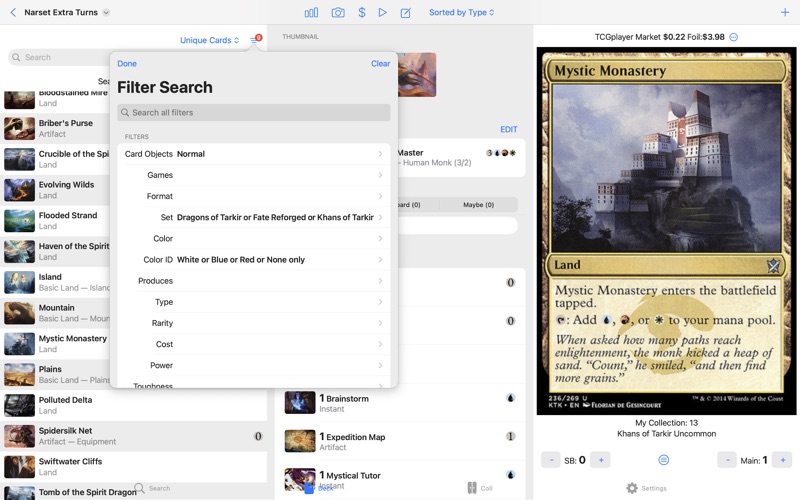The height and width of the screenshot is (500, 800).
Task: Open filter list icon with red badge
Action: click(x=256, y=39)
